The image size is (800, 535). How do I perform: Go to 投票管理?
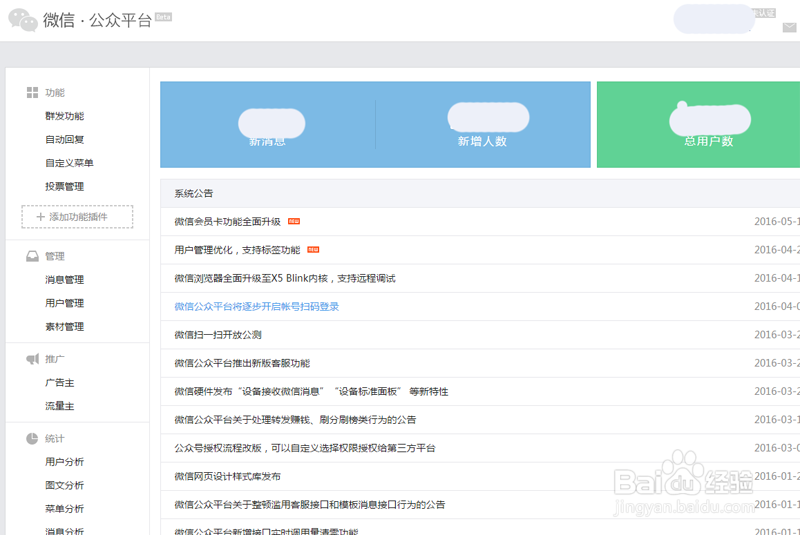tap(65, 186)
